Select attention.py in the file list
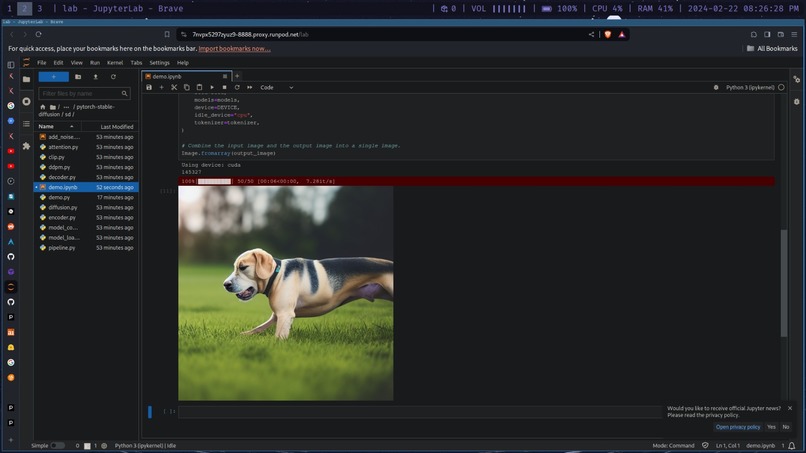 pos(86,147)
